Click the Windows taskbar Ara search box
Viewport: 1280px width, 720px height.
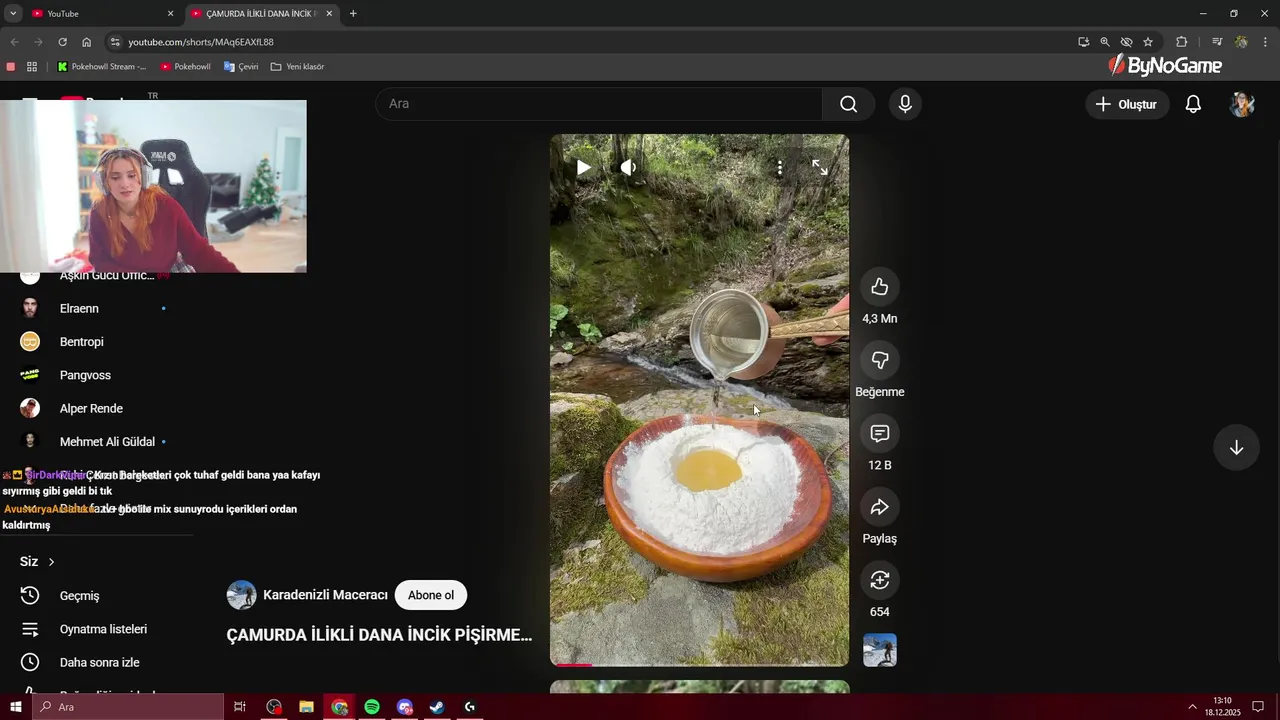pos(128,707)
